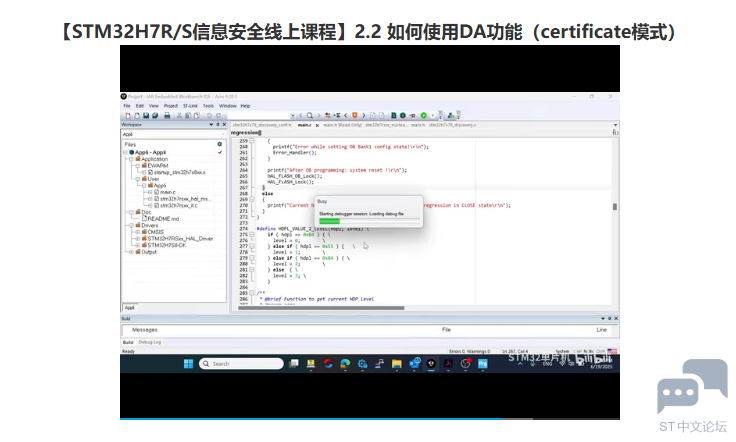The image size is (736, 442).
Task: Switch to the stm32h7s78_discovery_conf.h editor tab
Action: pyautogui.click(x=262, y=125)
